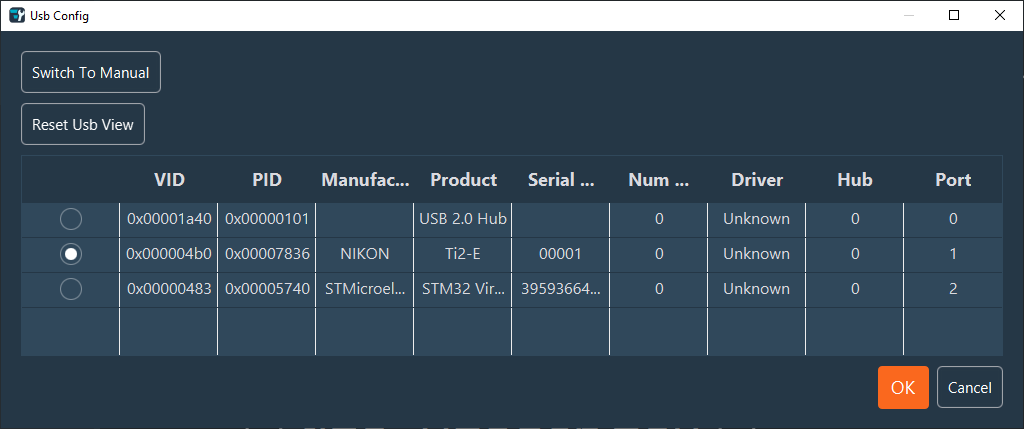Click Driver cell in USB 2.0 Hub row

tap(756, 219)
